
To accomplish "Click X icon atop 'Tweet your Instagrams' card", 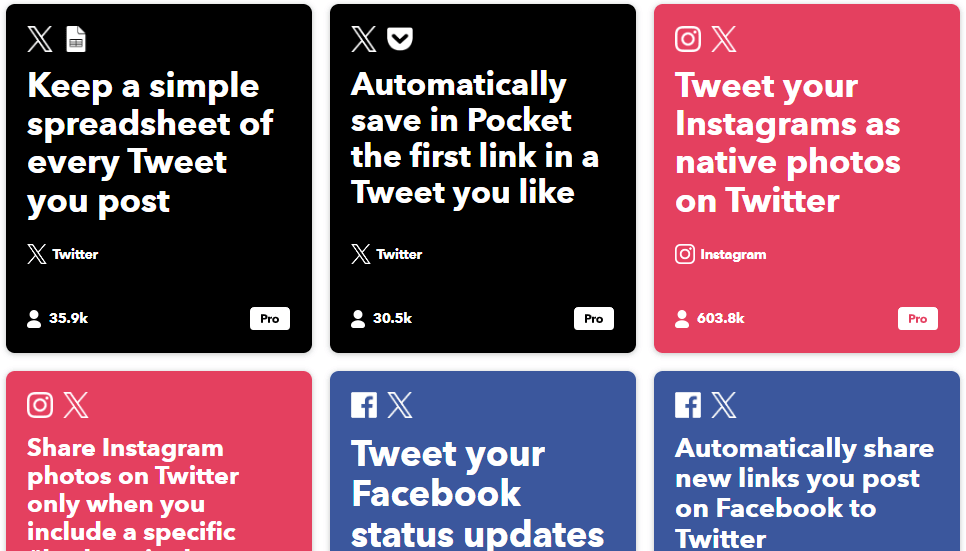I will (724, 39).
